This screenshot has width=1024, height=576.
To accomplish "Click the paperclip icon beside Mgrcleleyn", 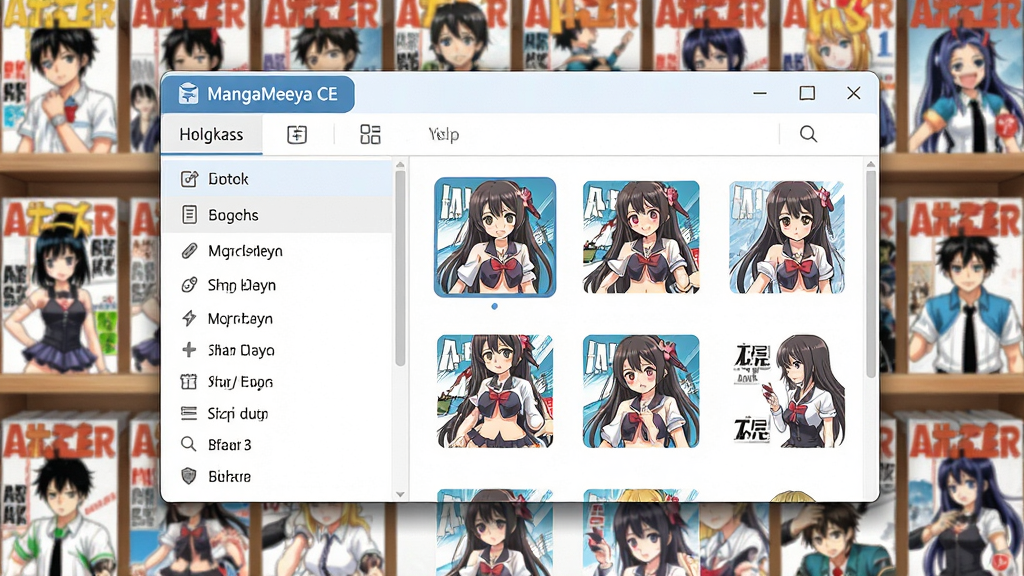I will pyautogui.click(x=189, y=251).
